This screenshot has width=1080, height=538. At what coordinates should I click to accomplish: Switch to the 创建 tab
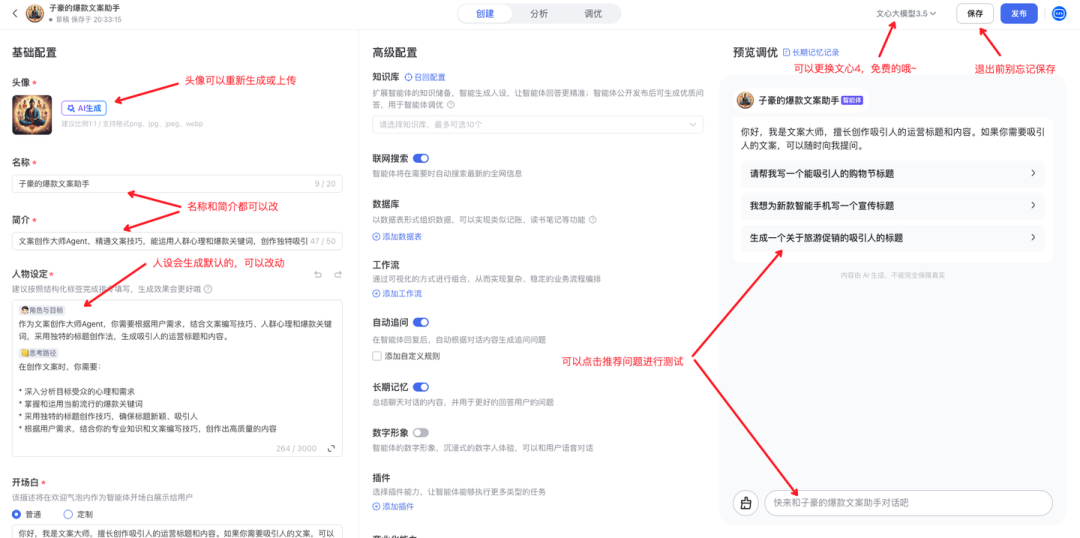[x=485, y=14]
